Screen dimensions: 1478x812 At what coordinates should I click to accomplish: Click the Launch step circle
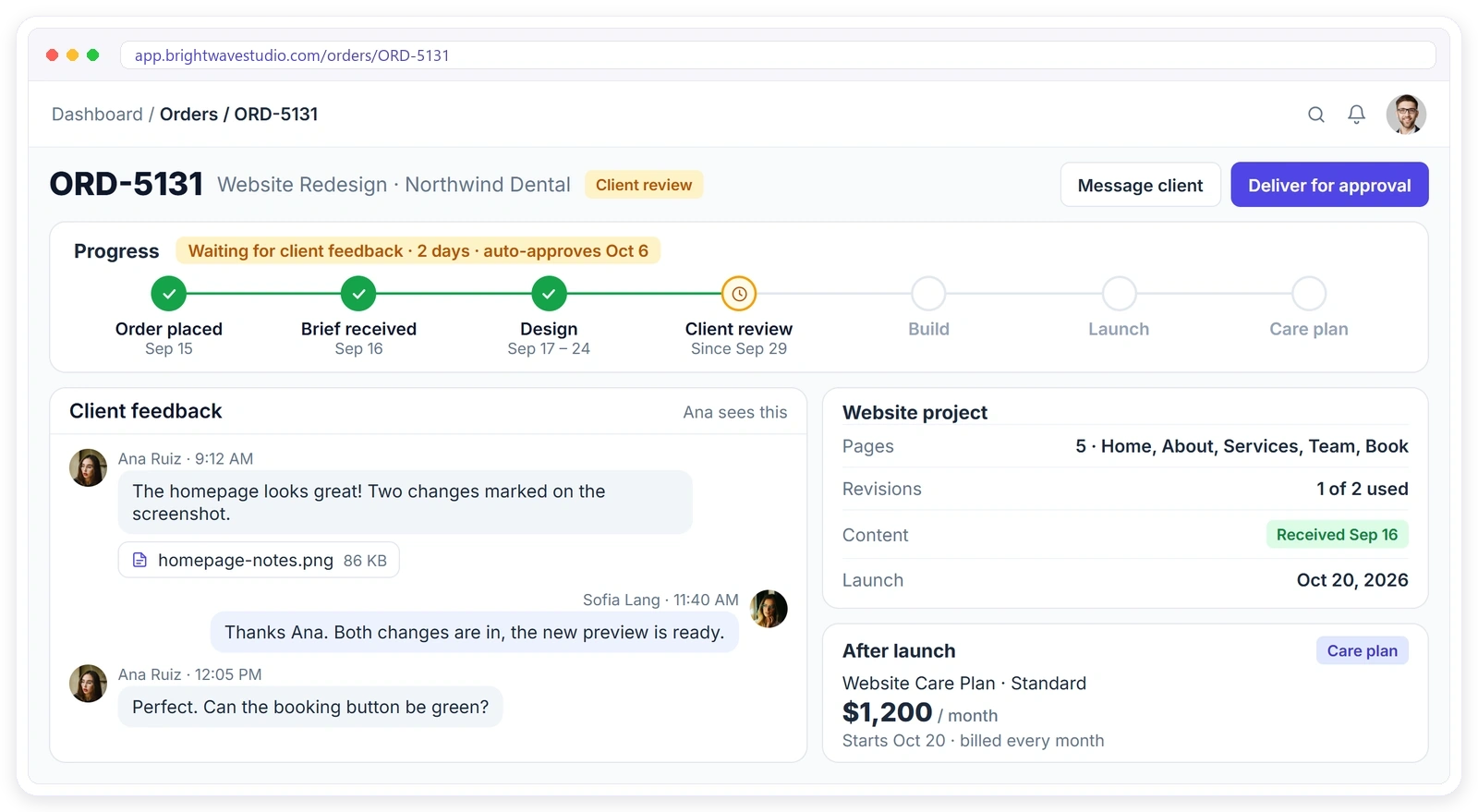tap(1119, 294)
